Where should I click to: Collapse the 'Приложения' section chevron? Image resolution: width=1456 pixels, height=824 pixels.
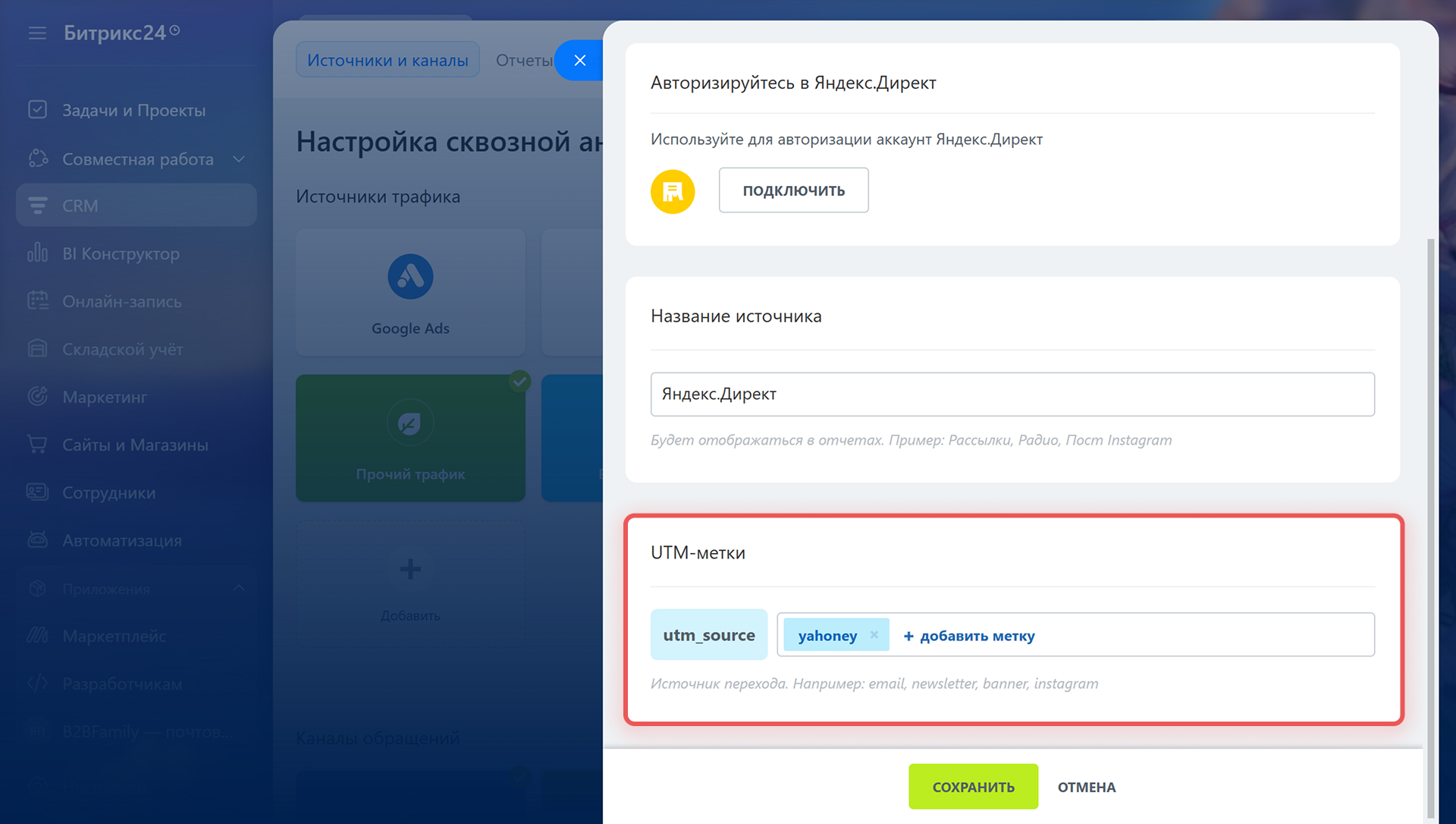click(239, 589)
